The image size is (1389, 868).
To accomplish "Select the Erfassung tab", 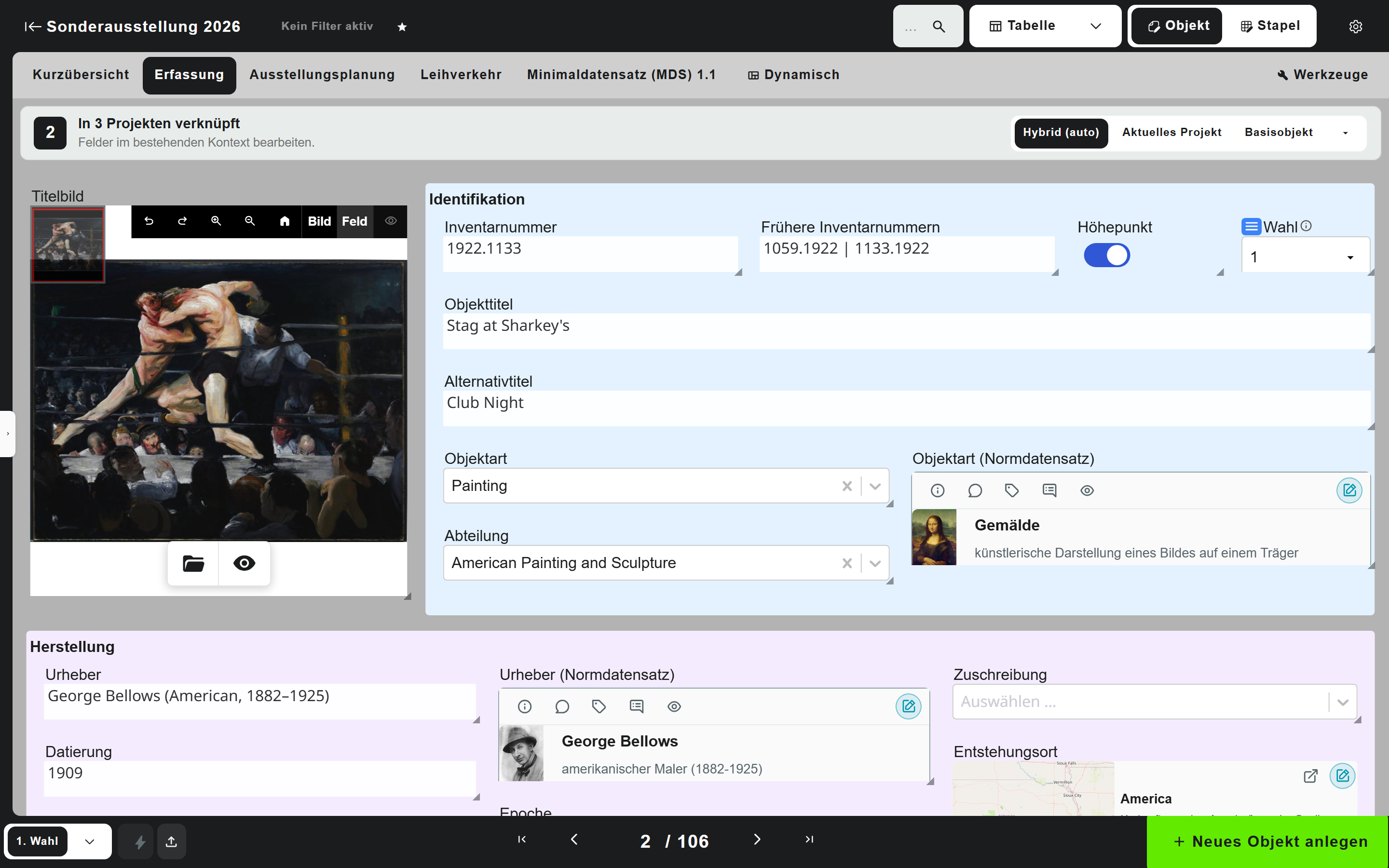I will tap(190, 75).
